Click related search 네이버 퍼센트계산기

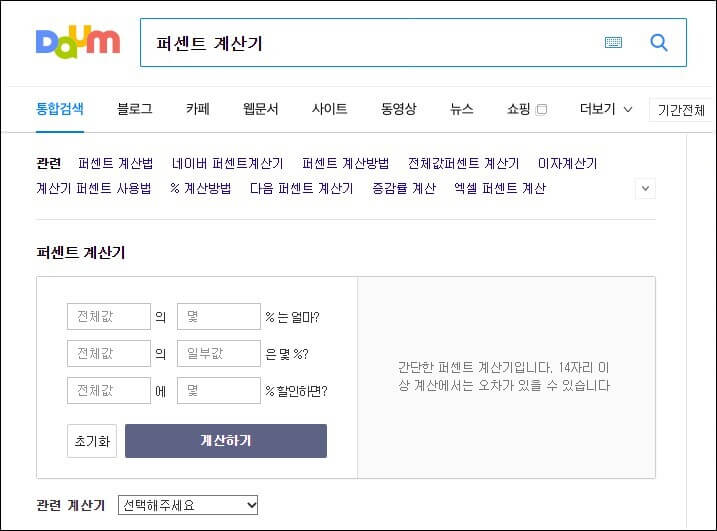click(x=228, y=163)
